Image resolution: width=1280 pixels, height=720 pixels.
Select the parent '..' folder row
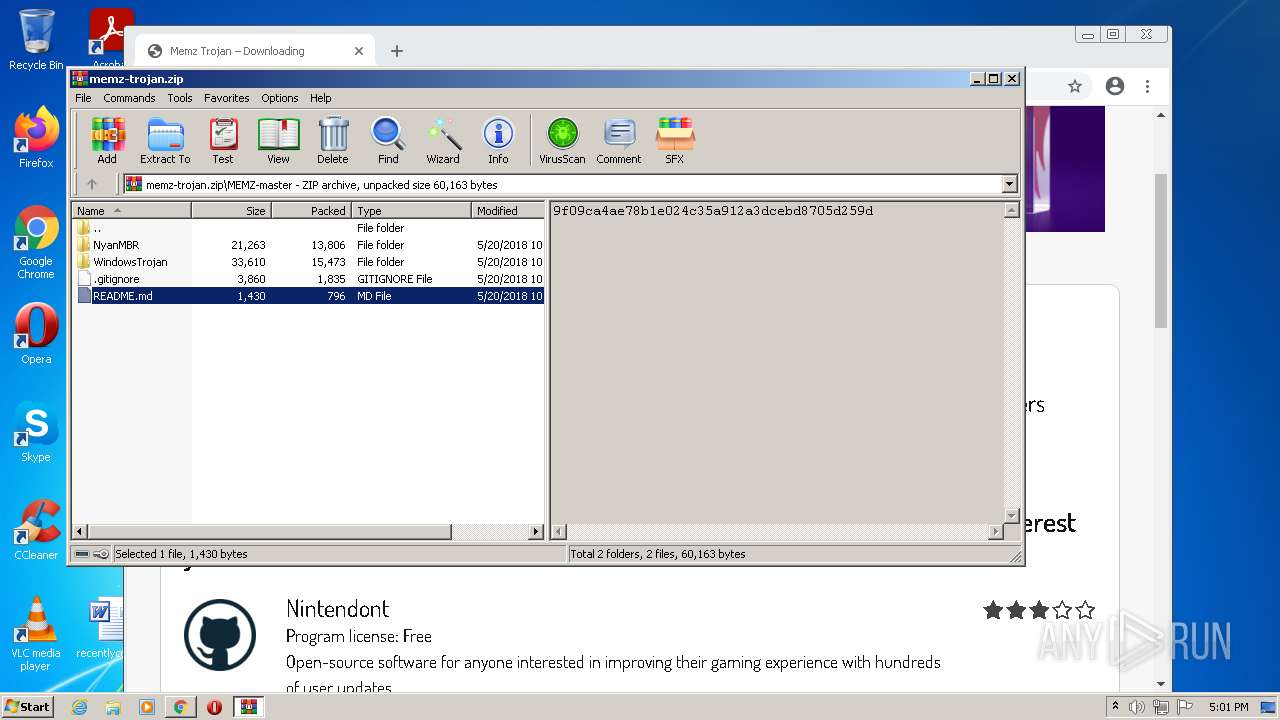[309, 228]
